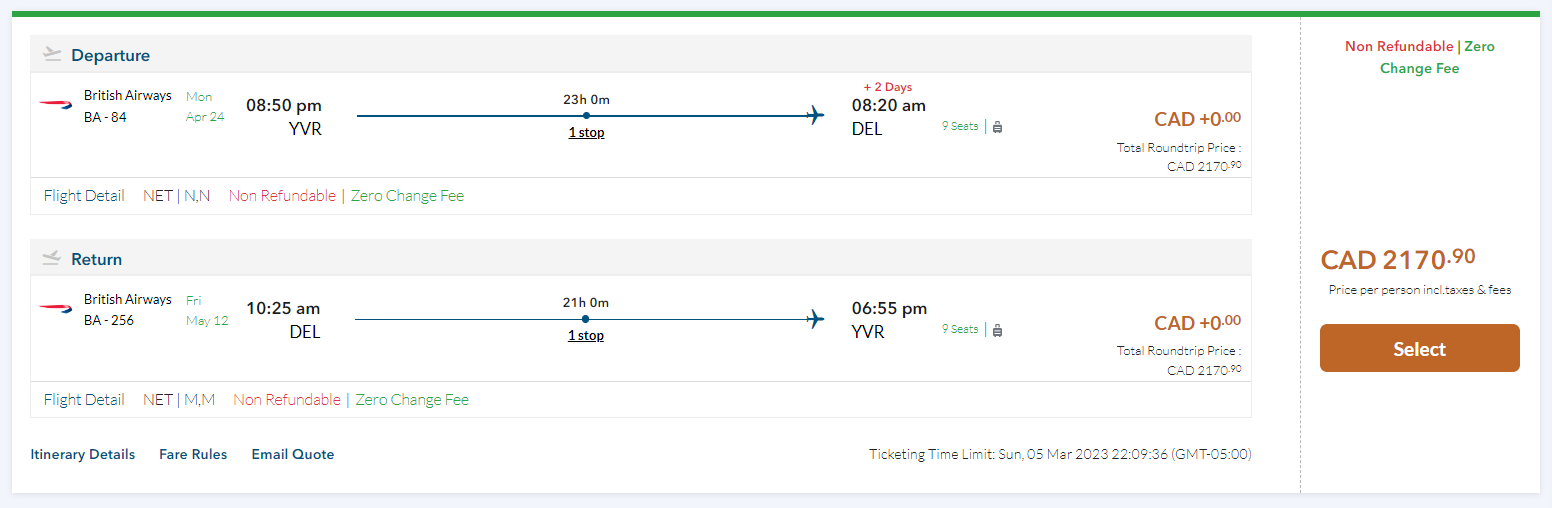Click airplane arrow icon on departure route
1552x508 pixels.
click(x=816, y=115)
